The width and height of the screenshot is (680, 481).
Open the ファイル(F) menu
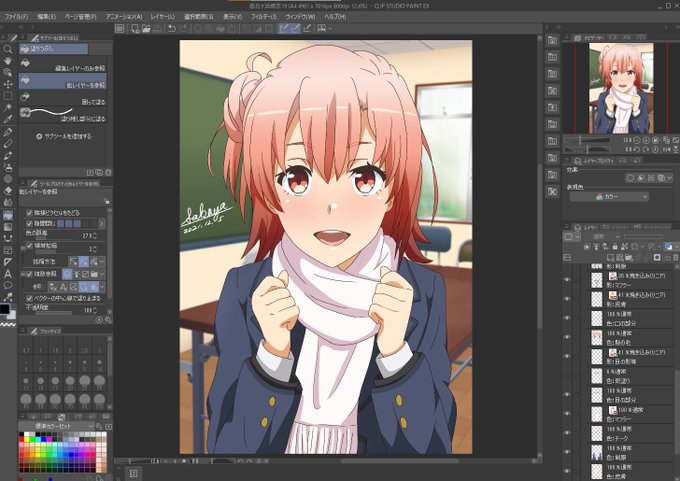pos(16,16)
